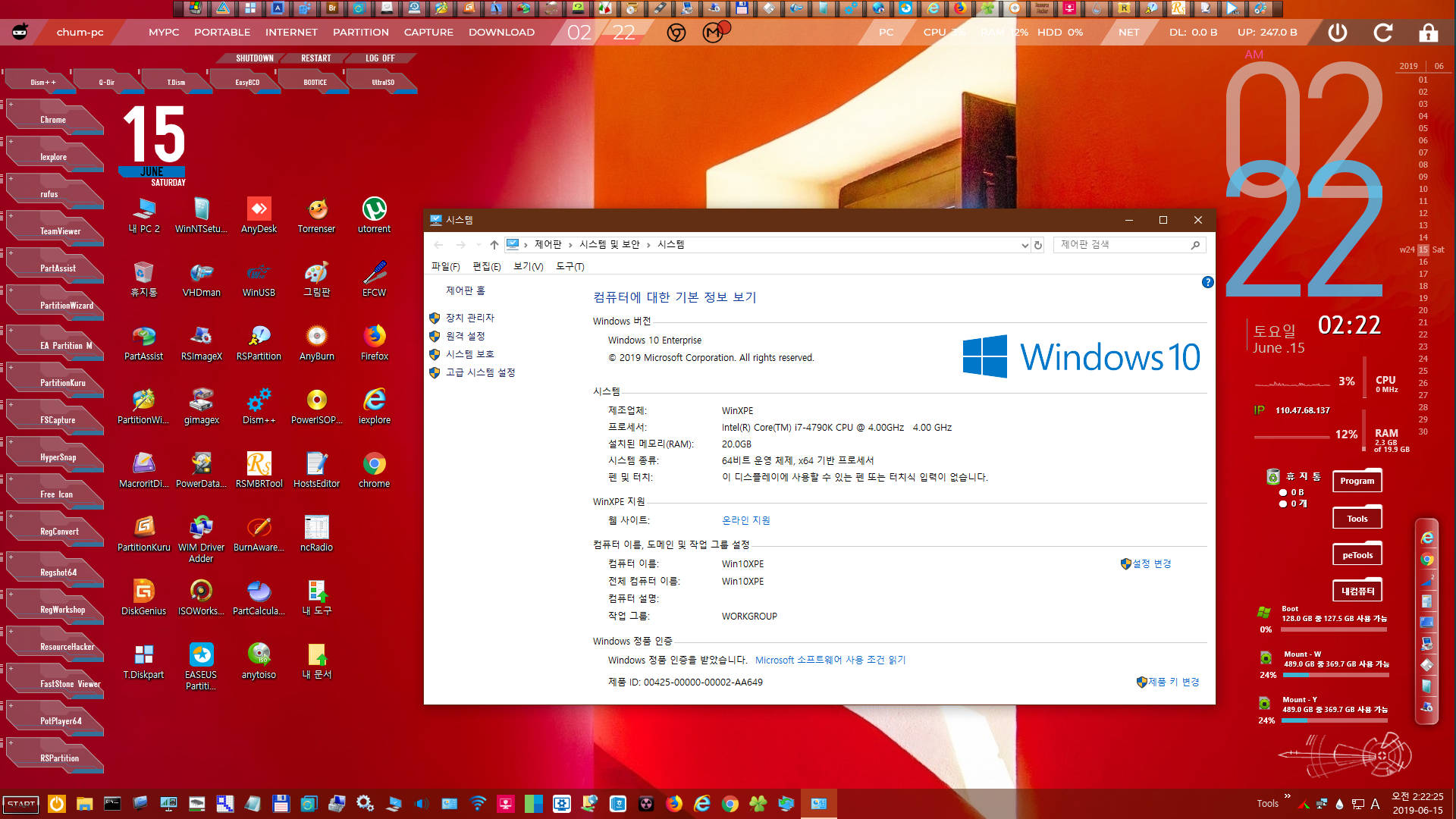Click the RESTART button

316,58
